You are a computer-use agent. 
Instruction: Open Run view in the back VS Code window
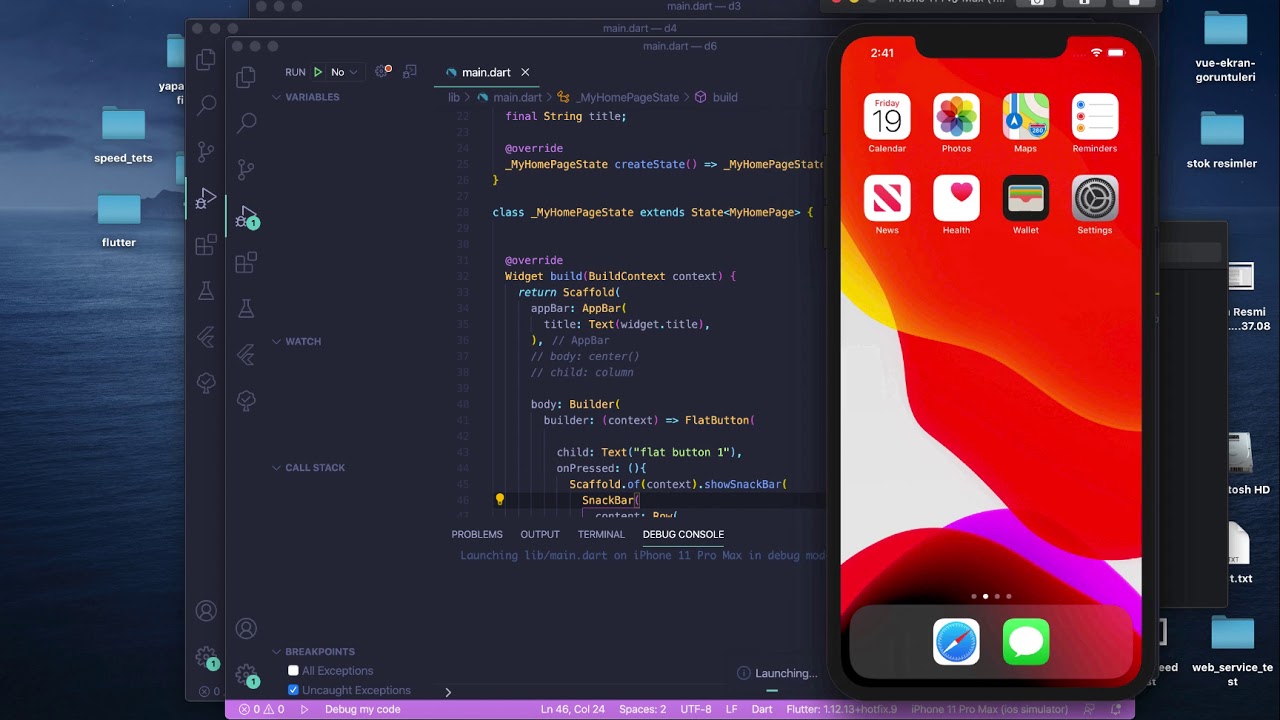tap(206, 198)
